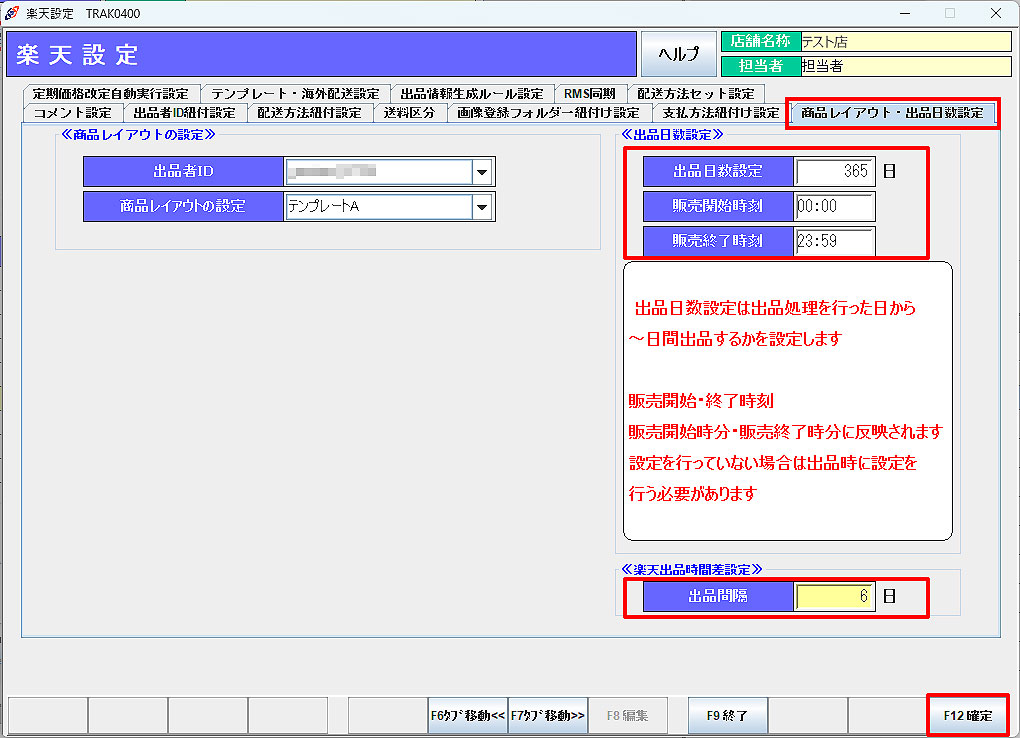Switch to the 支払方法紐付け設定 tab
This screenshot has width=1020, height=738.
pos(720,113)
